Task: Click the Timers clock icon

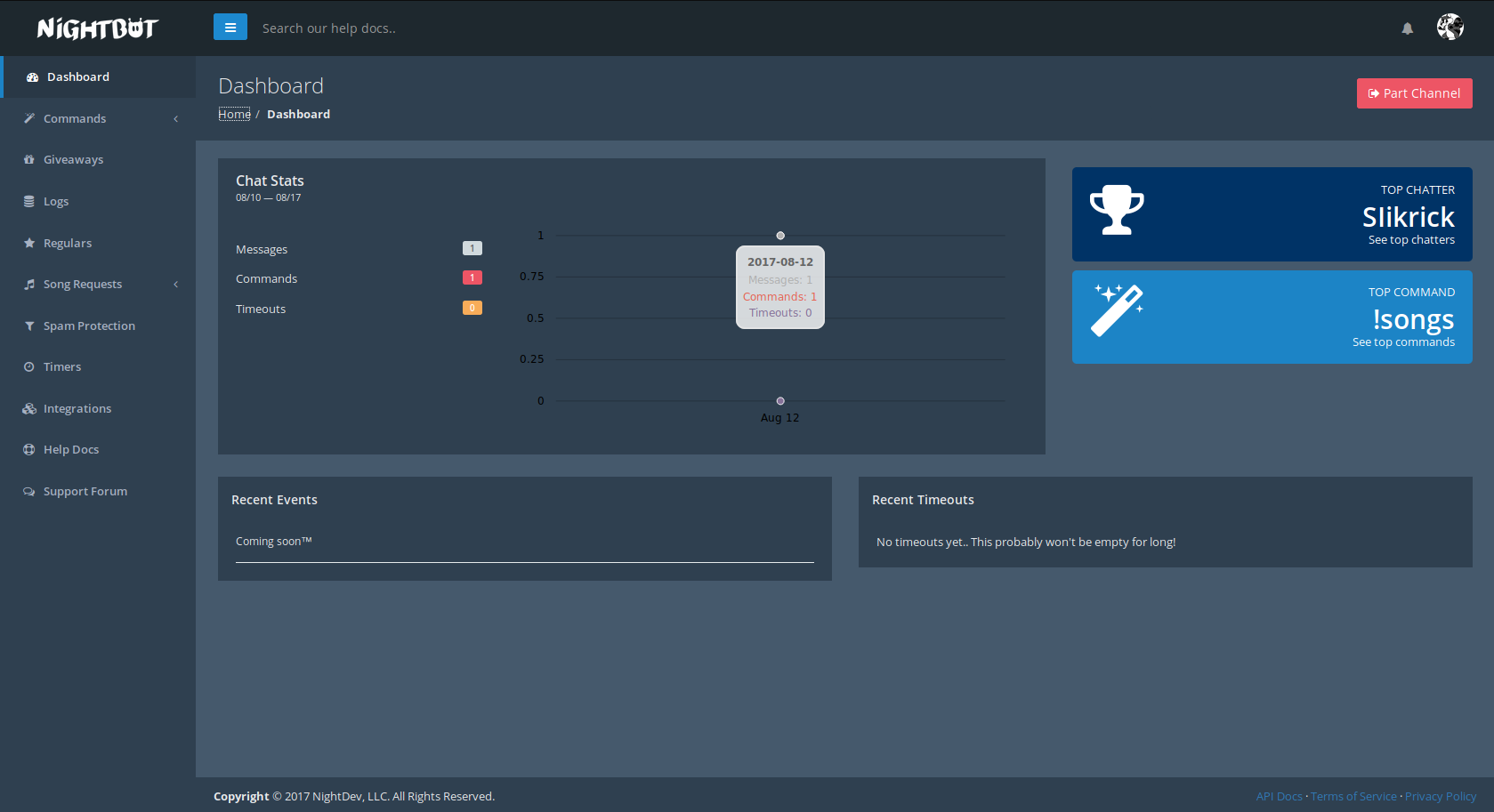Action: (x=29, y=367)
